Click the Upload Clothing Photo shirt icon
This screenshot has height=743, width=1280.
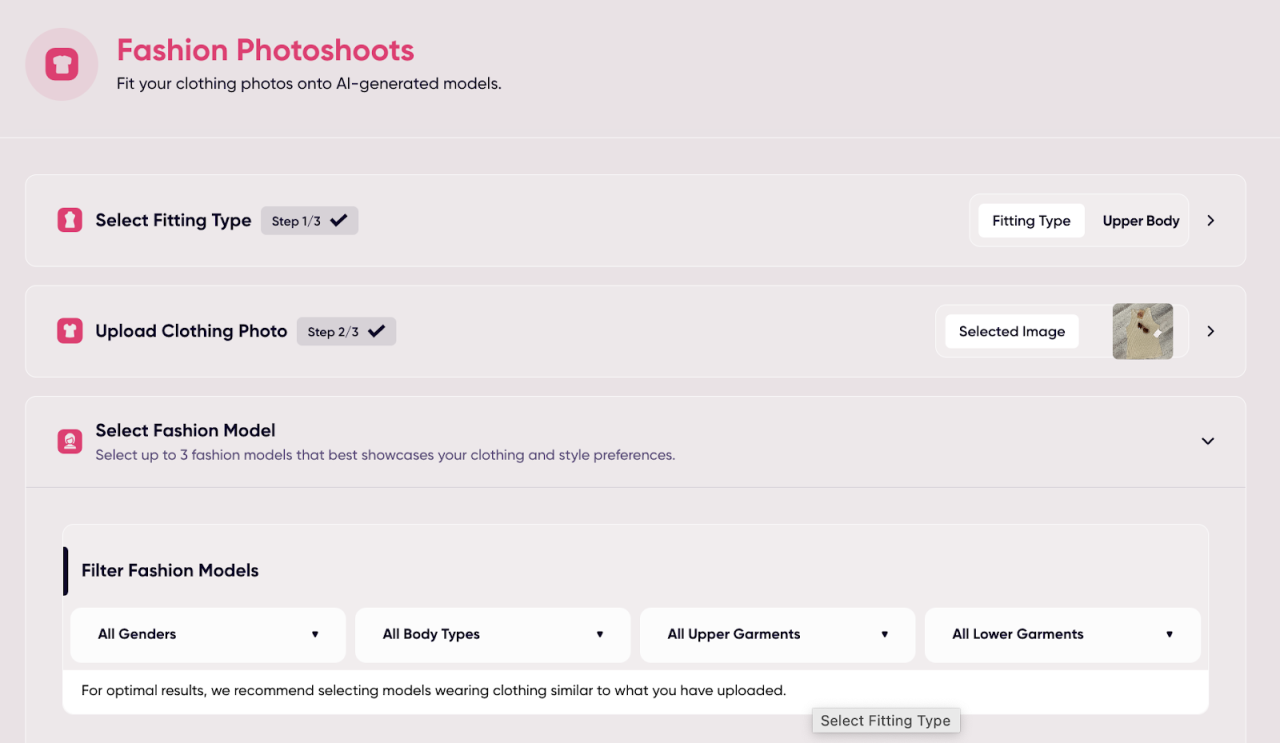70,331
